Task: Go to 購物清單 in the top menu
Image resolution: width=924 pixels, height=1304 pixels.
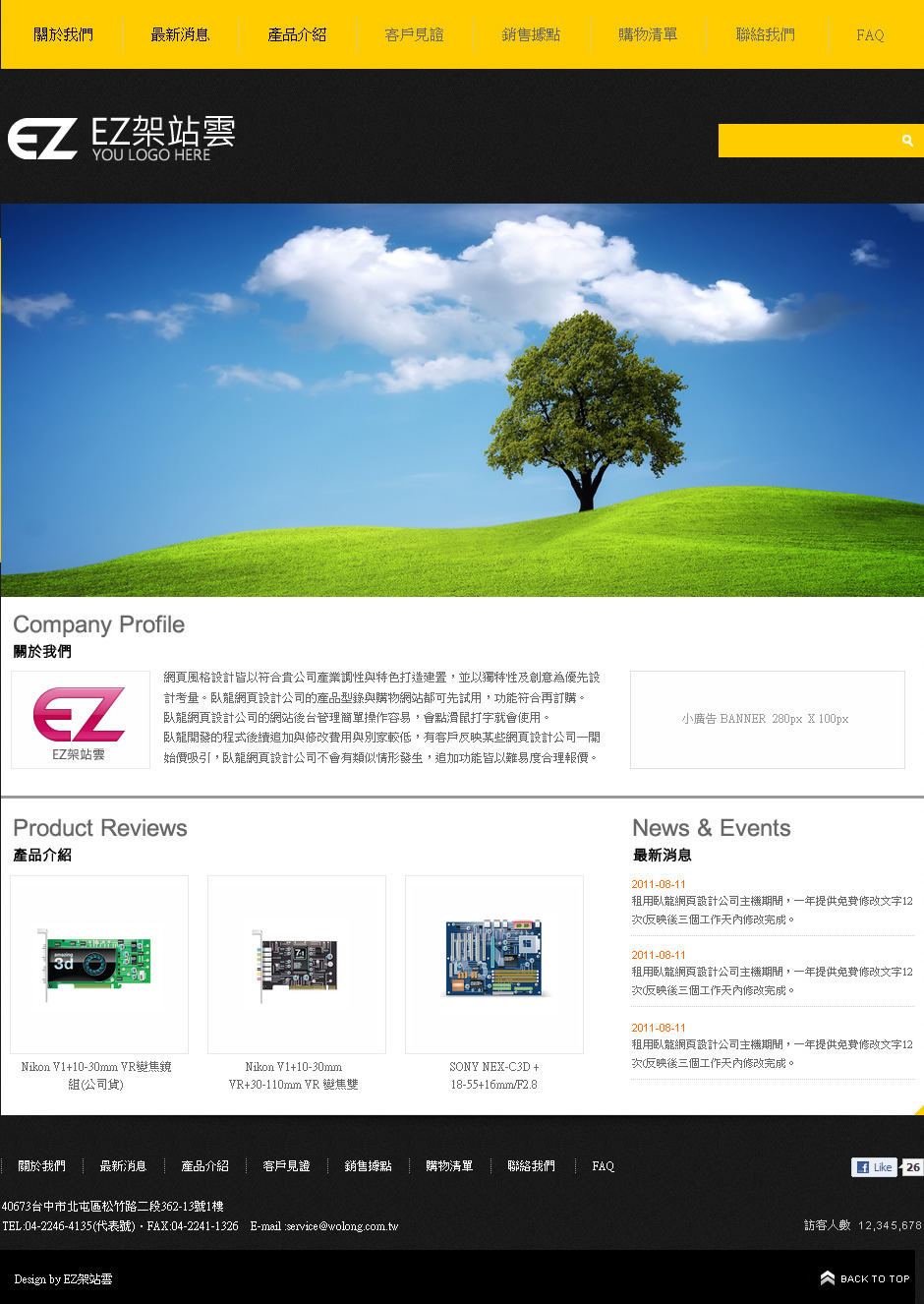Action: 648,34
